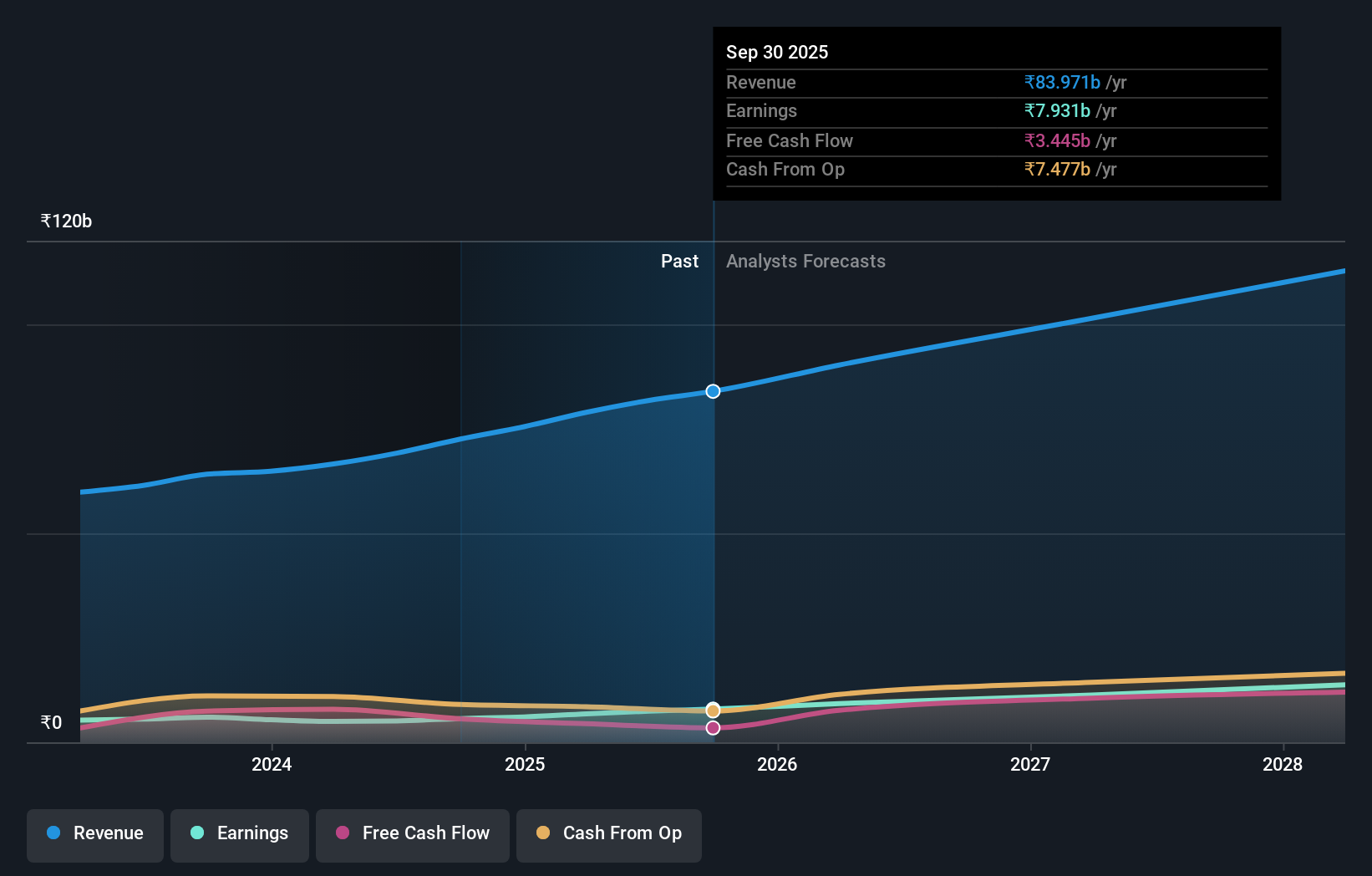
Task: Toggle Cash From Op series off
Action: pyautogui.click(x=608, y=833)
